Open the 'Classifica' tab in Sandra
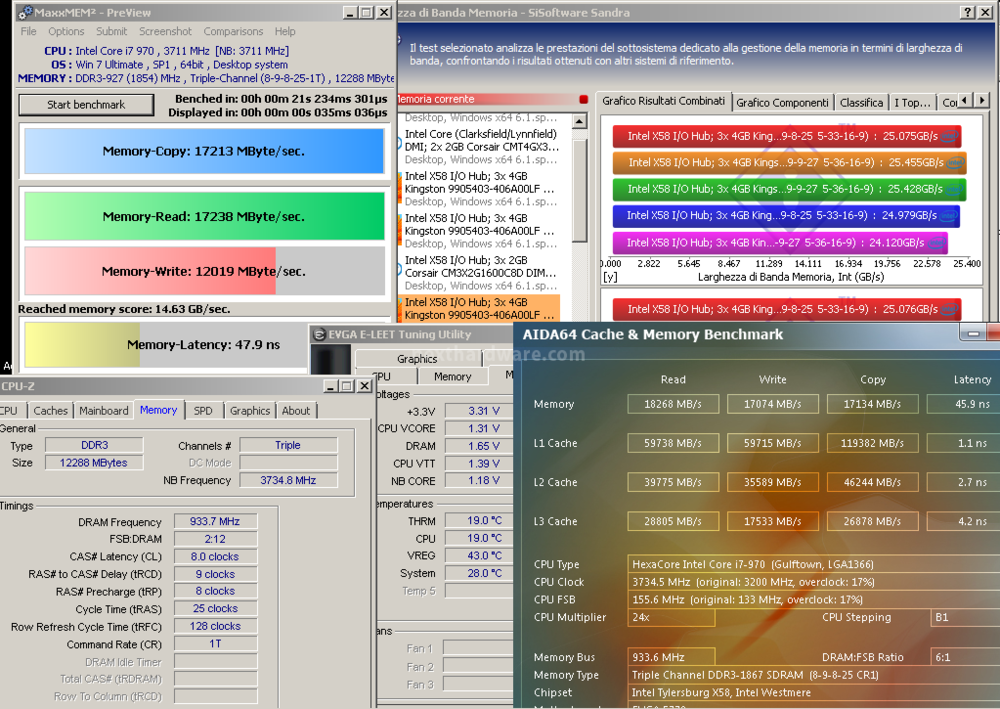Viewport: 1000px width, 709px height. pos(862,103)
